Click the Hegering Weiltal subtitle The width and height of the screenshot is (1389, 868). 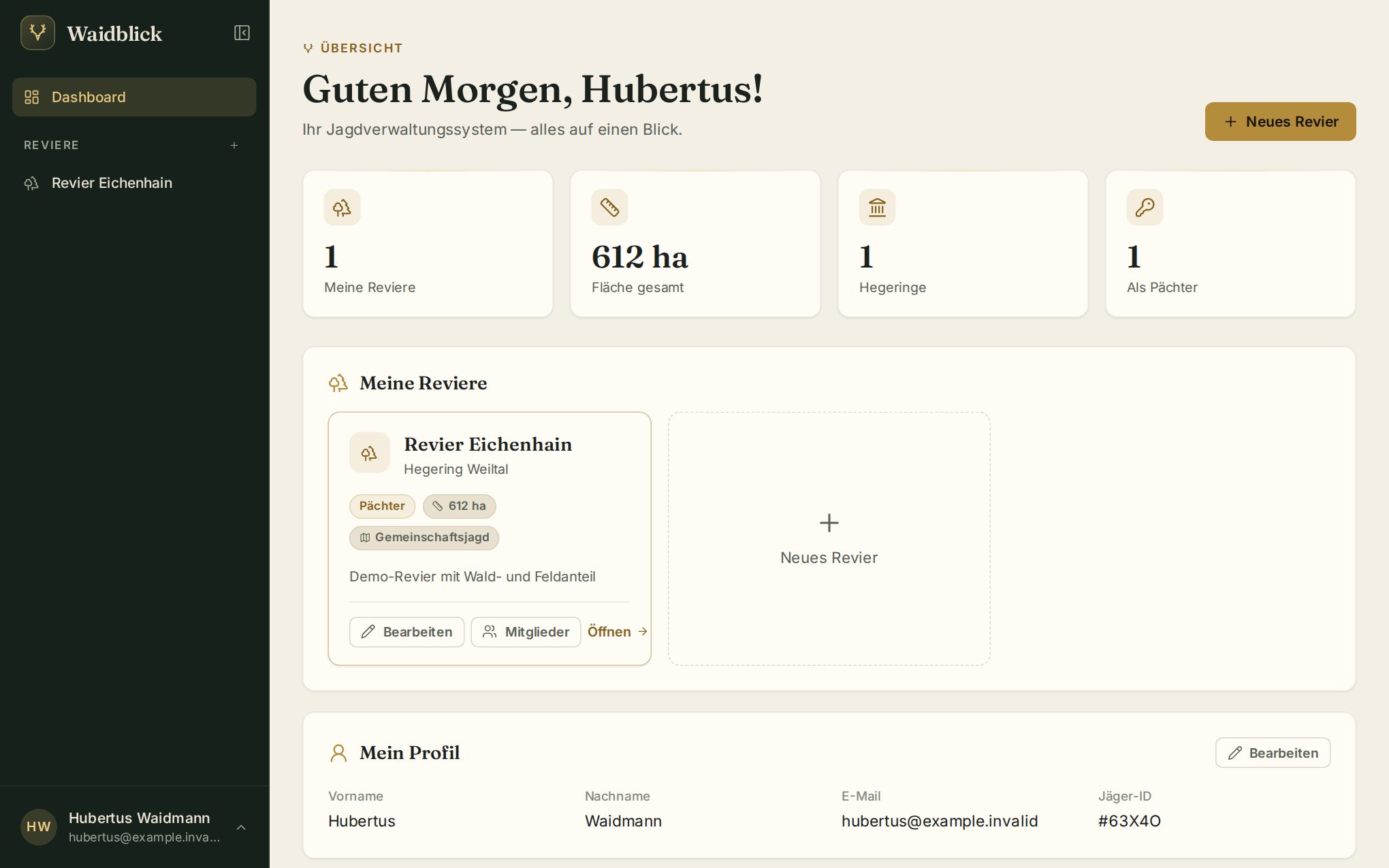(456, 469)
